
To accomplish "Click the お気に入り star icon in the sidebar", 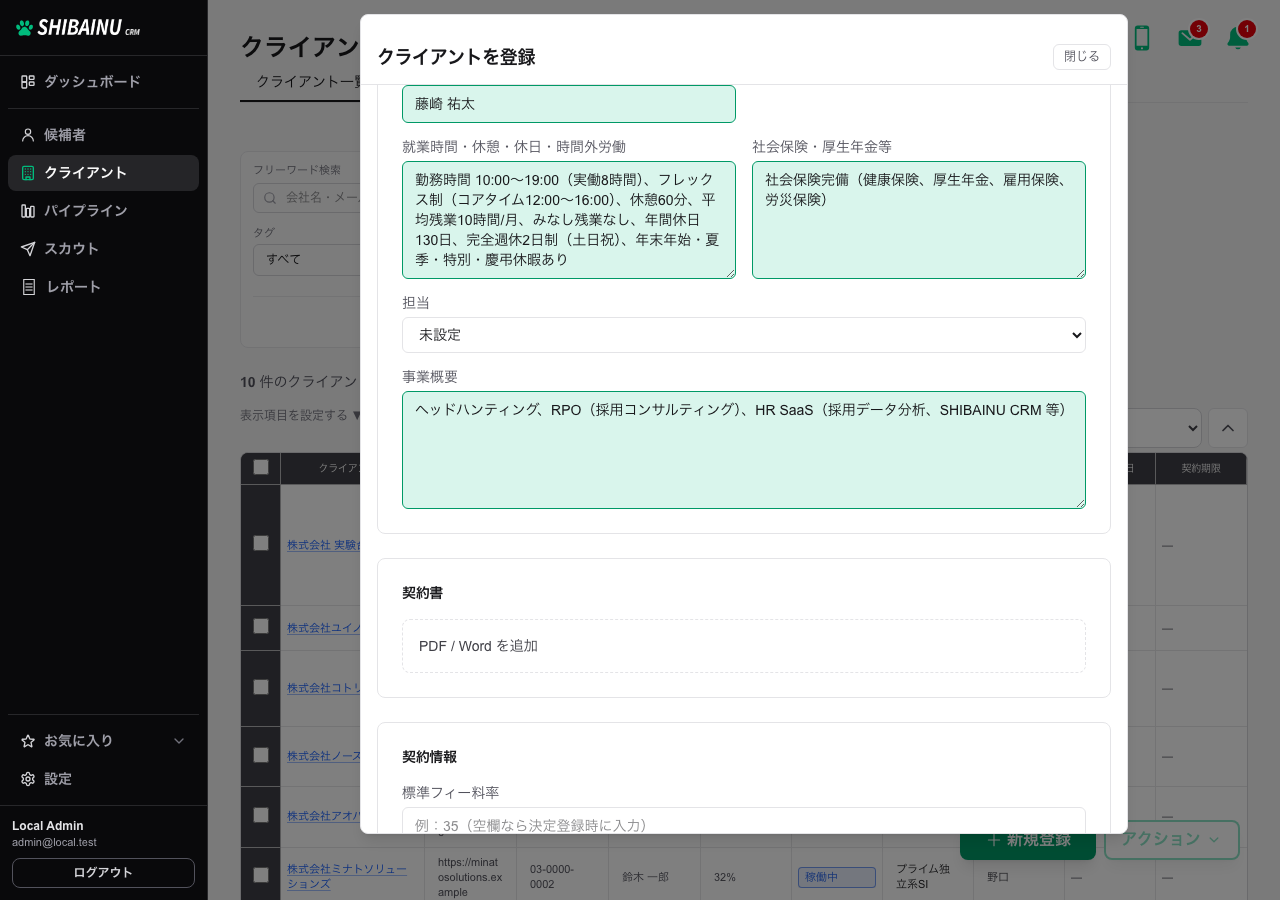I will [x=28, y=741].
